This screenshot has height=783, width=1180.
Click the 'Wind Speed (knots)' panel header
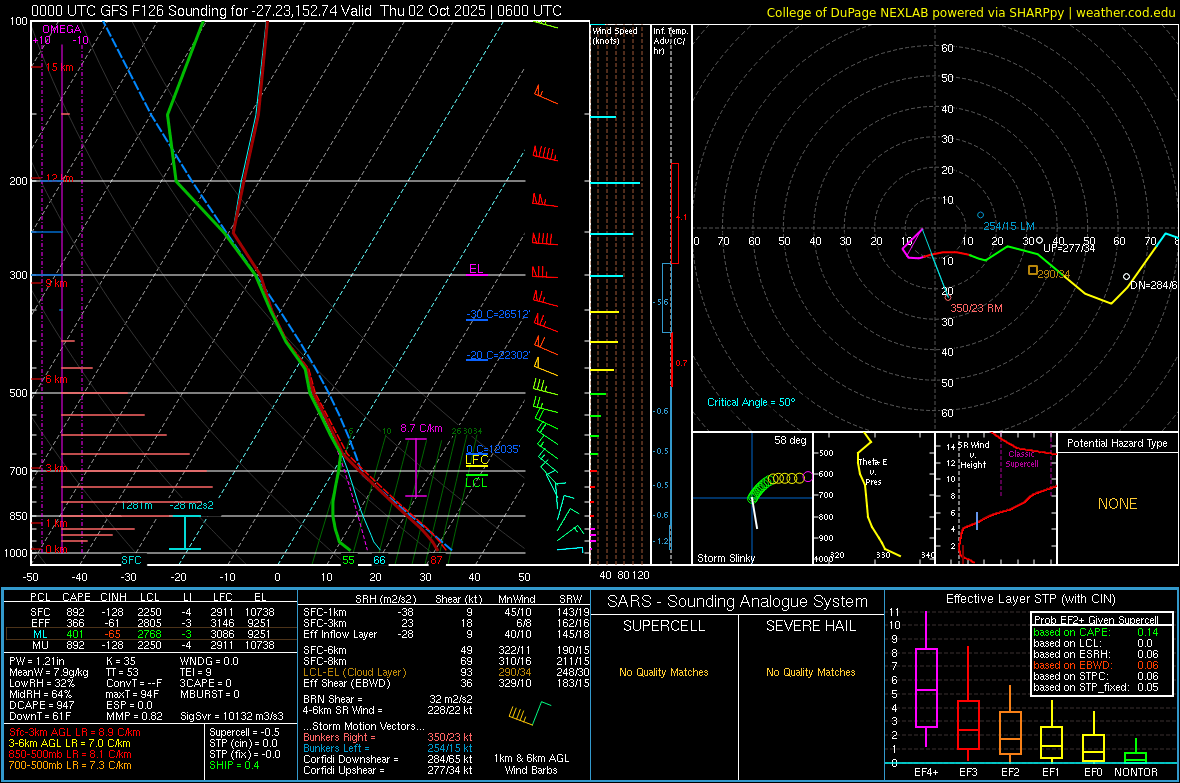pyautogui.click(x=615, y=35)
